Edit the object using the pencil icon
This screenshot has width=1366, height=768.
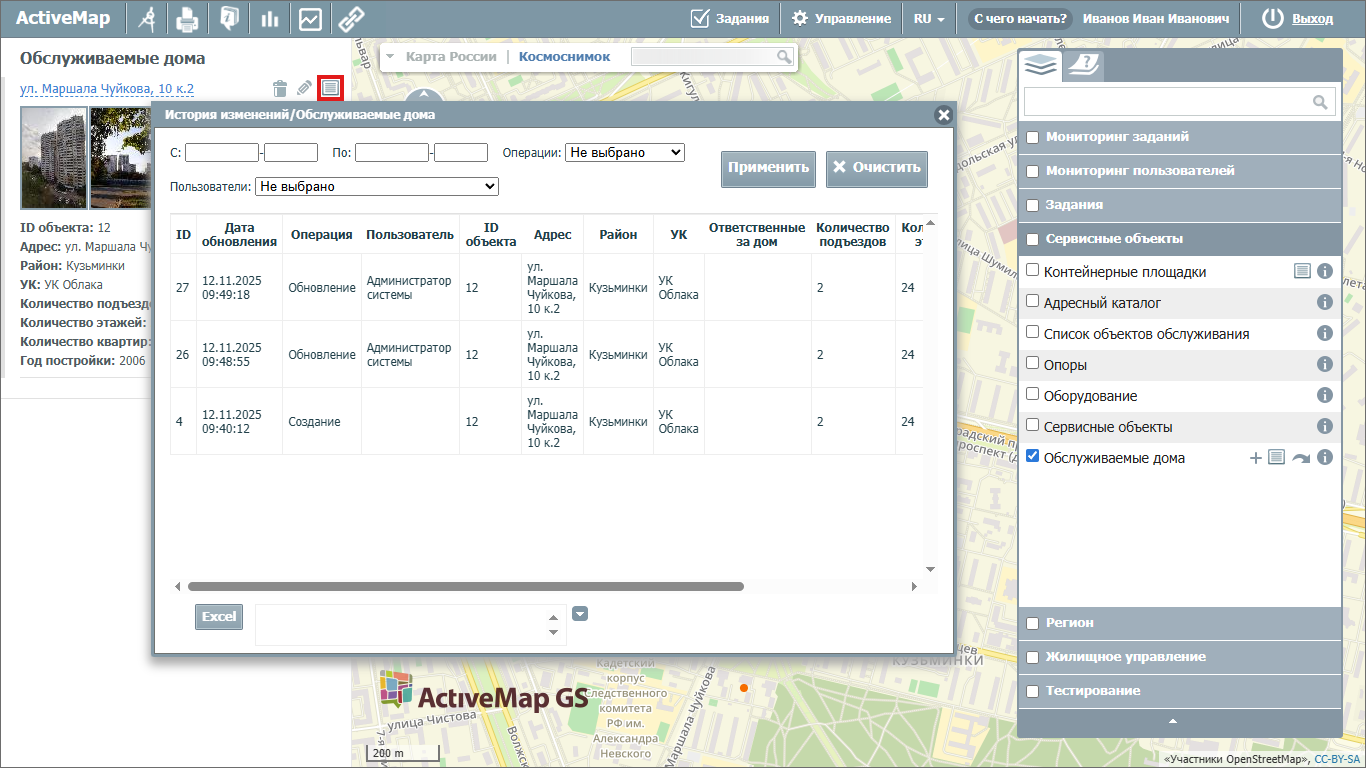[x=305, y=89]
